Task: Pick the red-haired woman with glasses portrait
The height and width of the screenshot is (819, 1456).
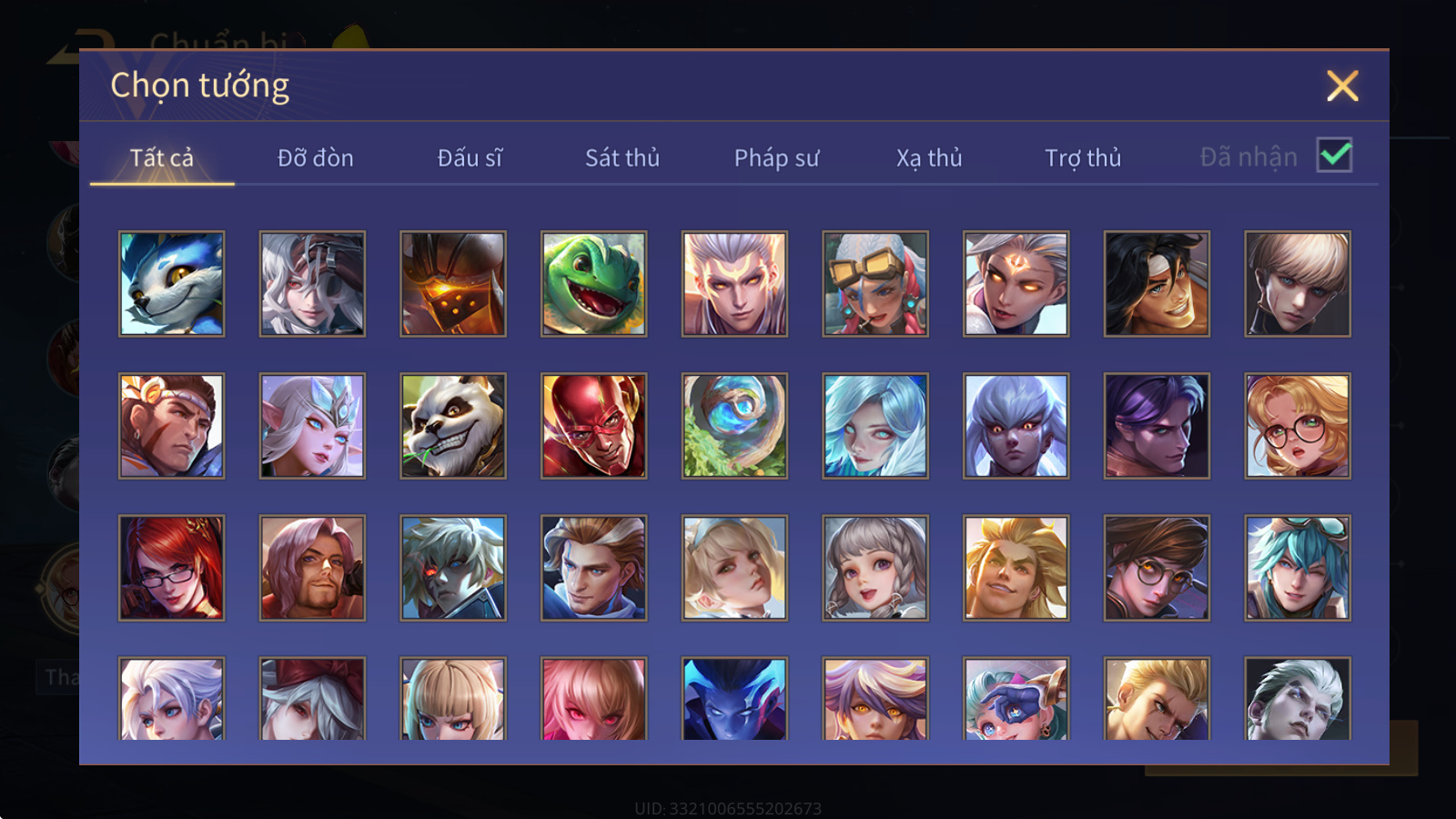Action: pyautogui.click(x=171, y=568)
